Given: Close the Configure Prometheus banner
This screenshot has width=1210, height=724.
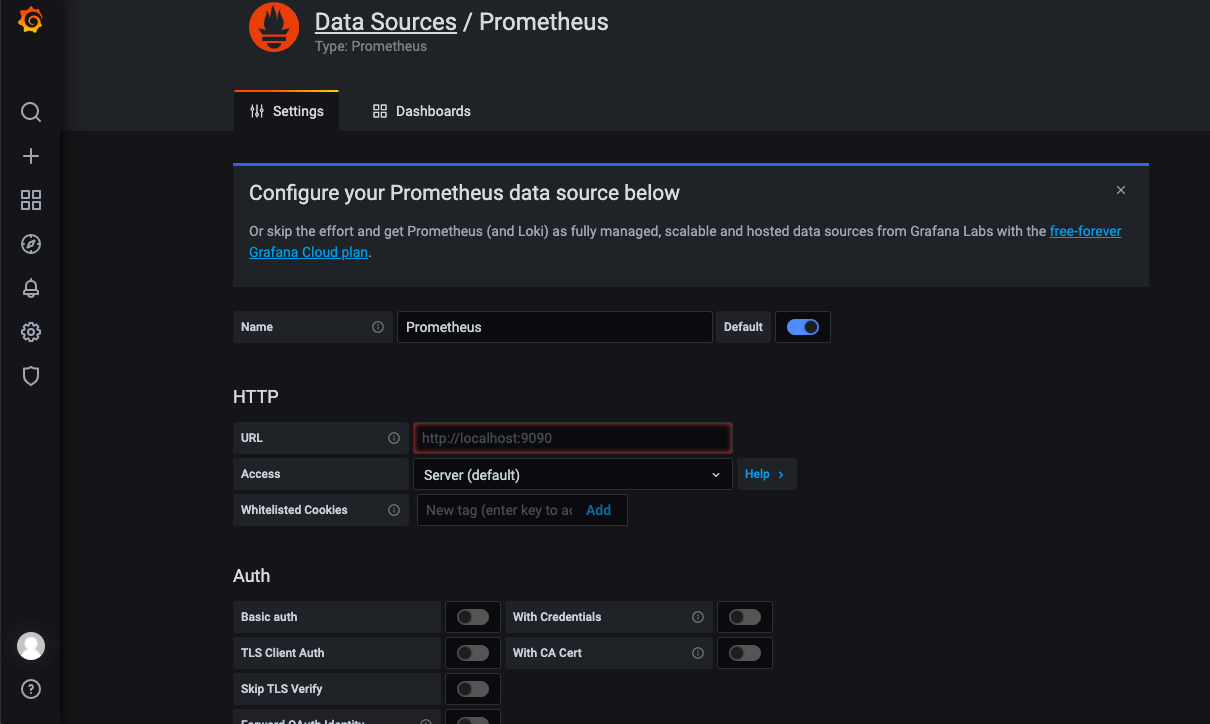Looking at the screenshot, I should 1121,190.
